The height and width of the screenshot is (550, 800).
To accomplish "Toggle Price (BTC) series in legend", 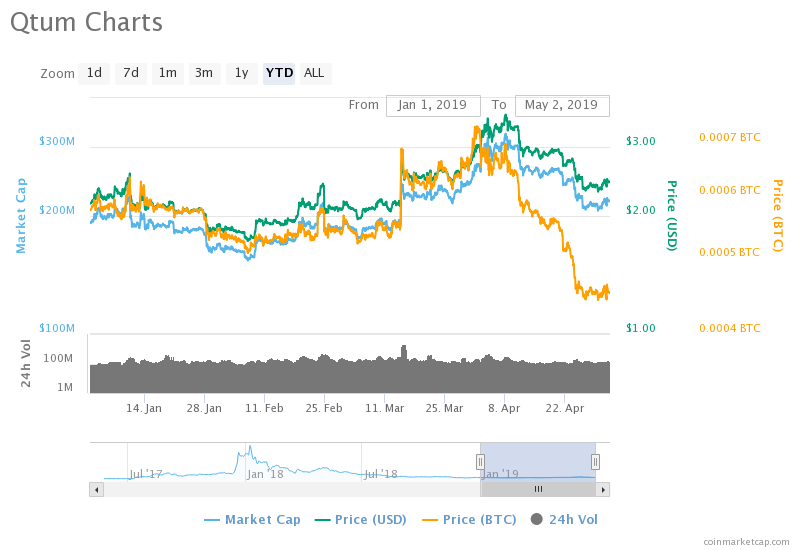I will pyautogui.click(x=469, y=520).
